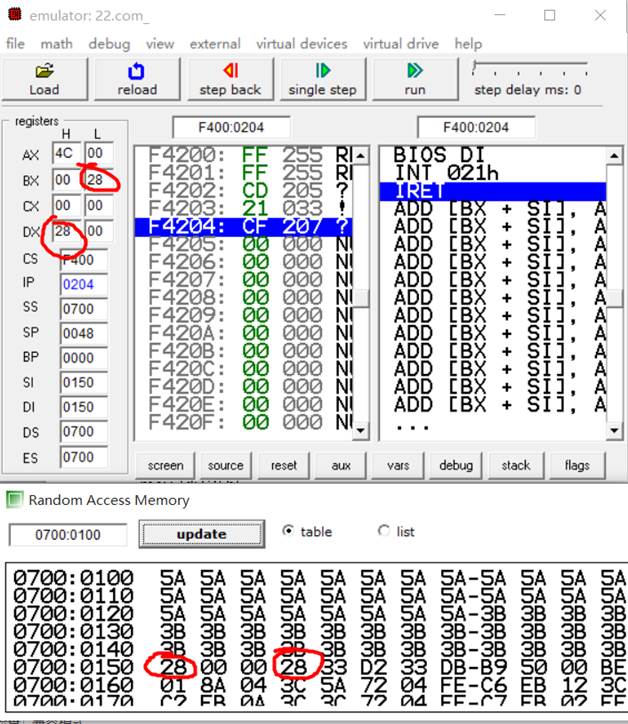
Task: Click the emulator app icon in title bar
Action: (x=14, y=15)
